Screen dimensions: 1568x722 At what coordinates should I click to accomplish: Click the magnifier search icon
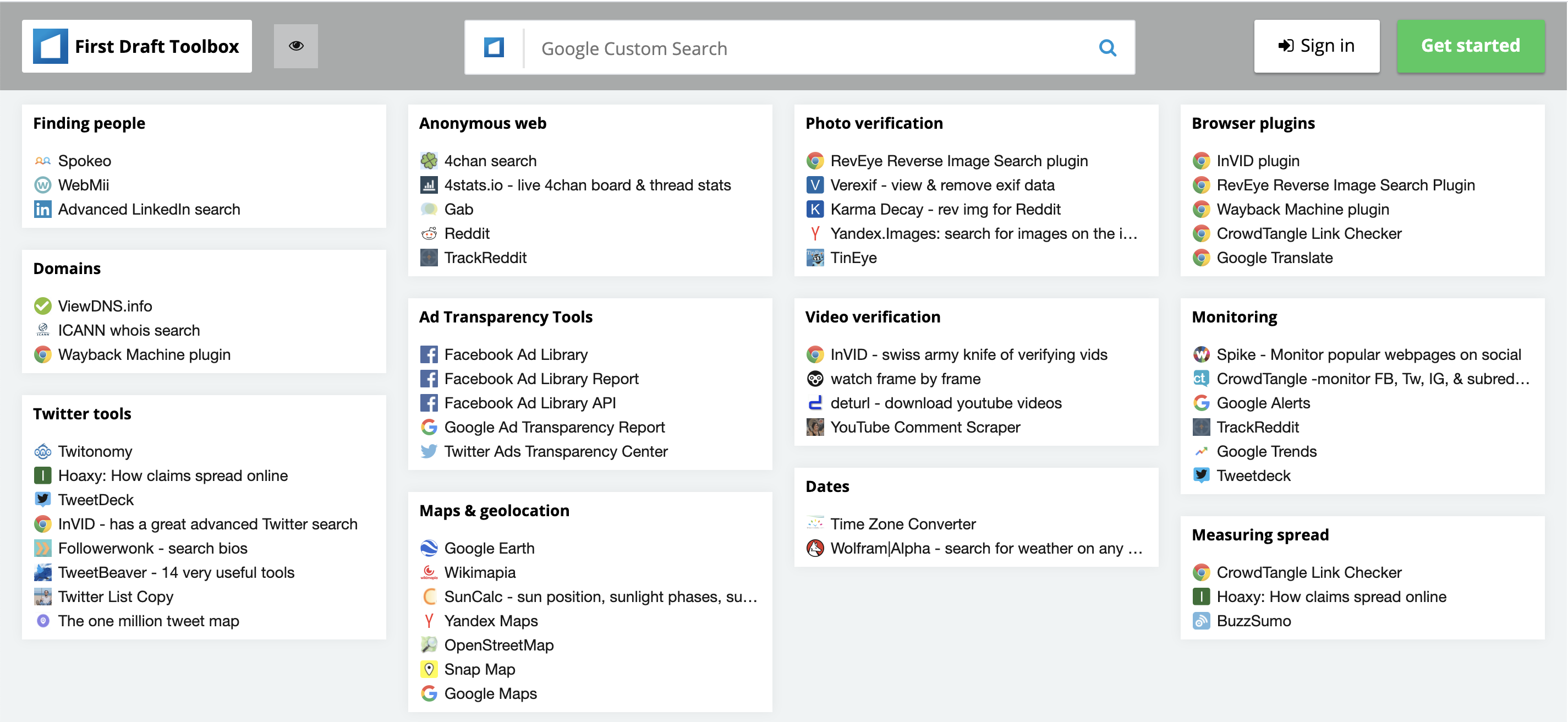point(1107,48)
